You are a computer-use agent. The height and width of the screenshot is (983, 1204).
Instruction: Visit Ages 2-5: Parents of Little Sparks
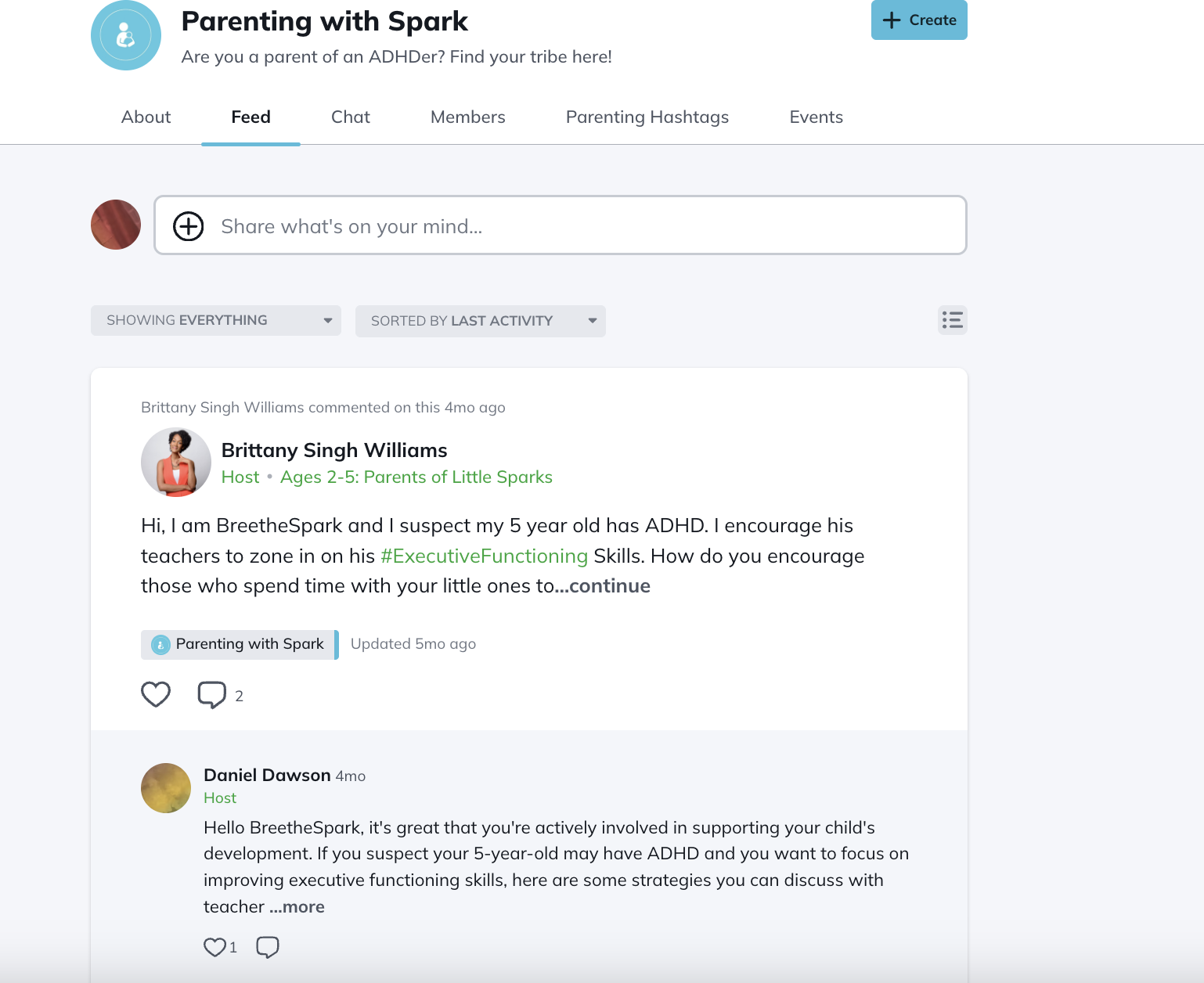point(416,477)
